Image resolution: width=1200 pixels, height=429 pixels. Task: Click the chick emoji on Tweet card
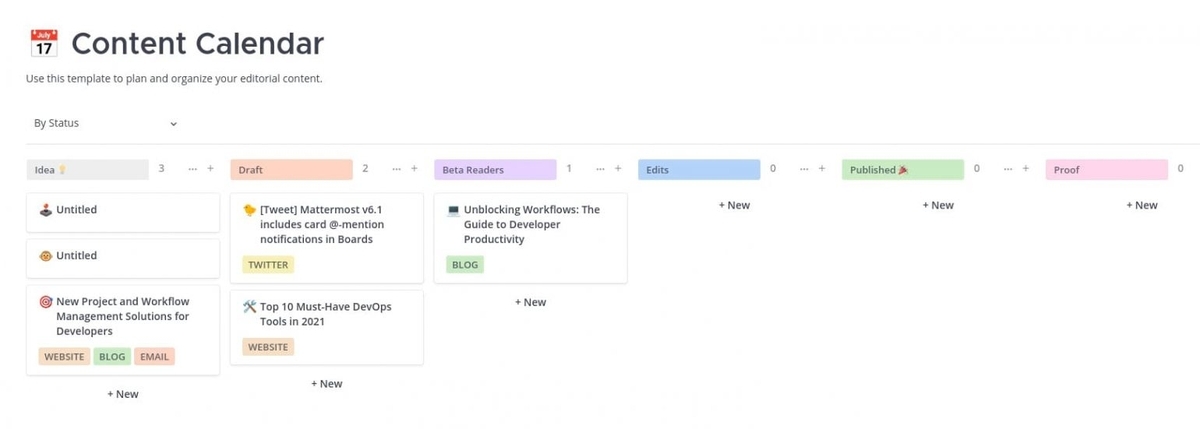(250, 210)
